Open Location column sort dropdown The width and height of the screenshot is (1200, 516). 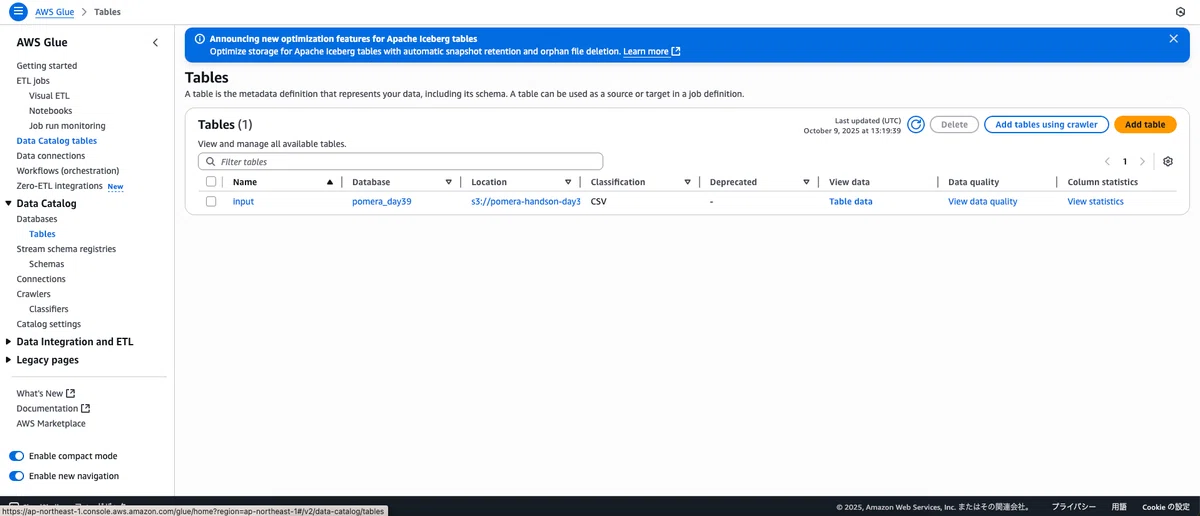[x=568, y=182]
